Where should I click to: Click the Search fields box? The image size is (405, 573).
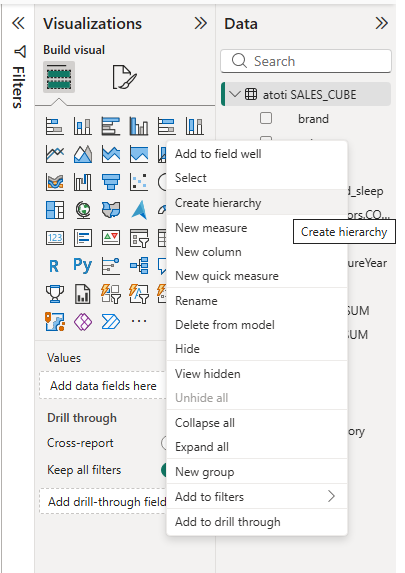[x=306, y=61]
